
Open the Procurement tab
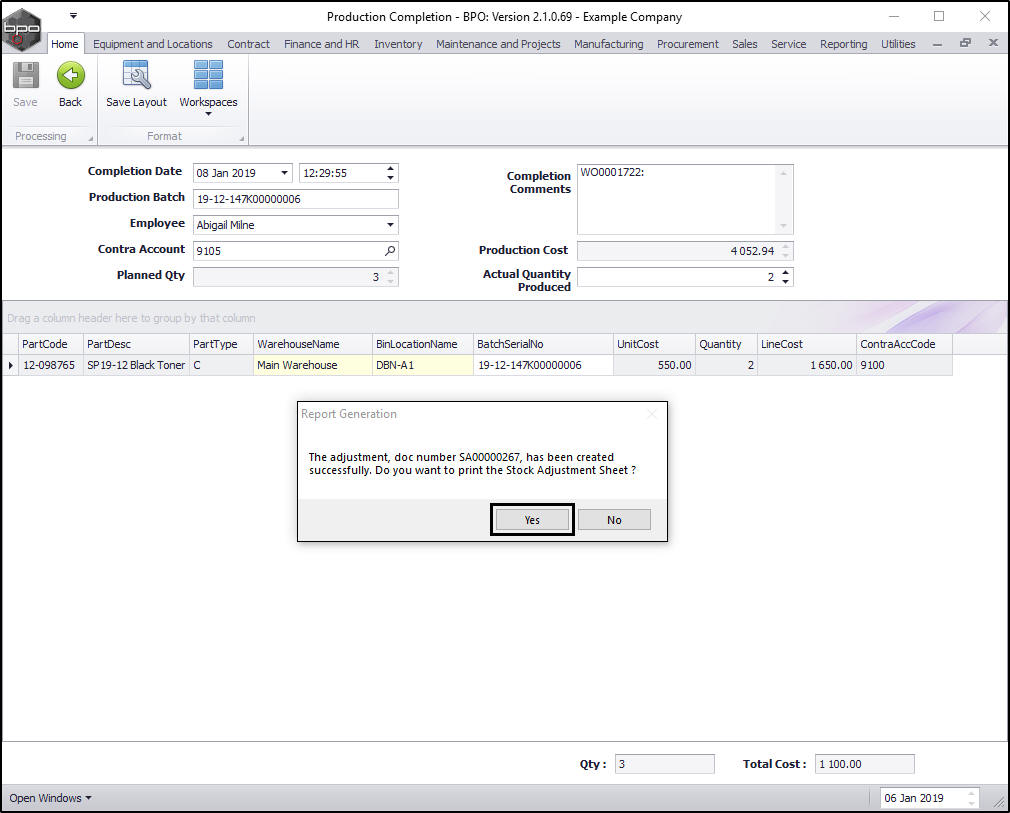pyautogui.click(x=687, y=44)
